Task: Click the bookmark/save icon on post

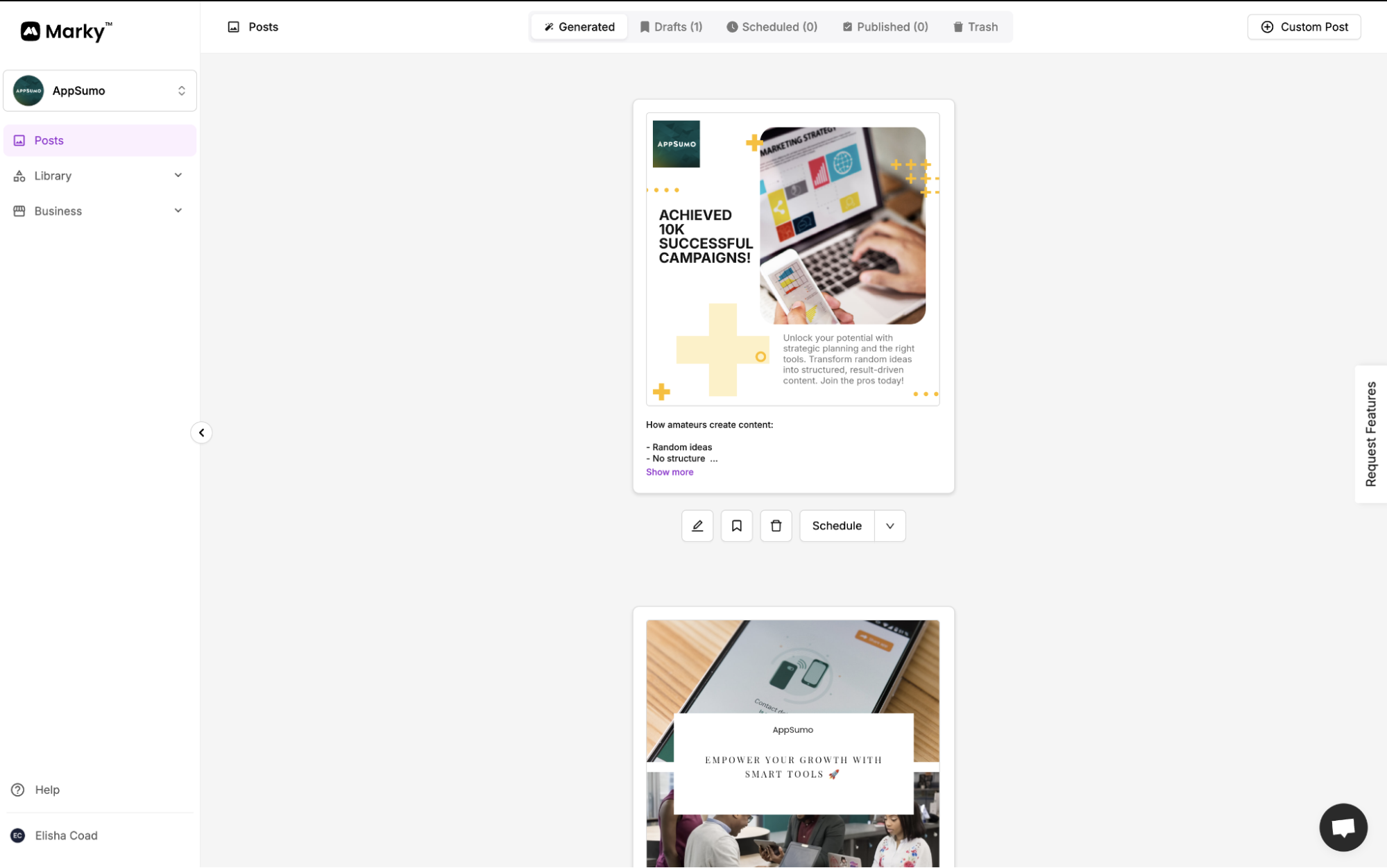Action: [736, 525]
